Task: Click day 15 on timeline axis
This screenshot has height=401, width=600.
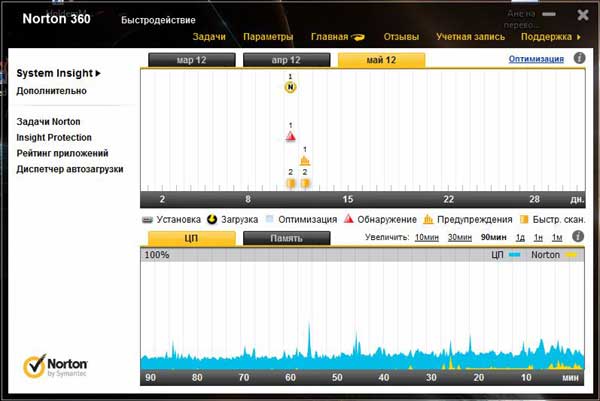Action: click(x=347, y=199)
